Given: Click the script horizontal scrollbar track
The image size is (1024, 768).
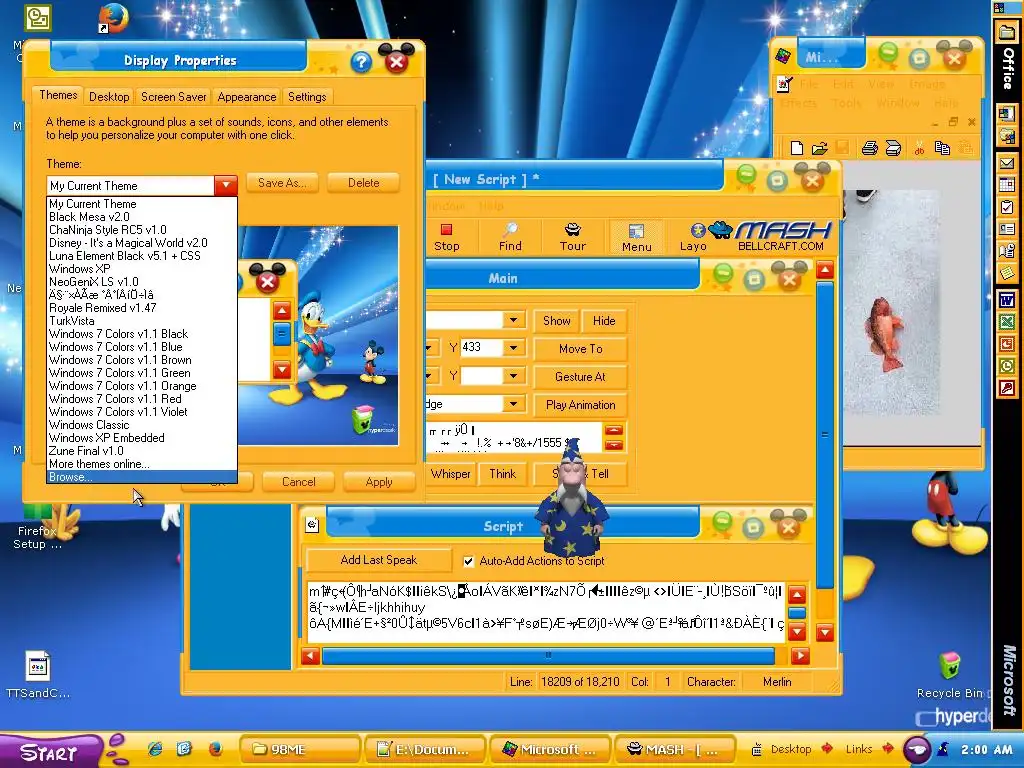Looking at the screenshot, I should [x=549, y=655].
